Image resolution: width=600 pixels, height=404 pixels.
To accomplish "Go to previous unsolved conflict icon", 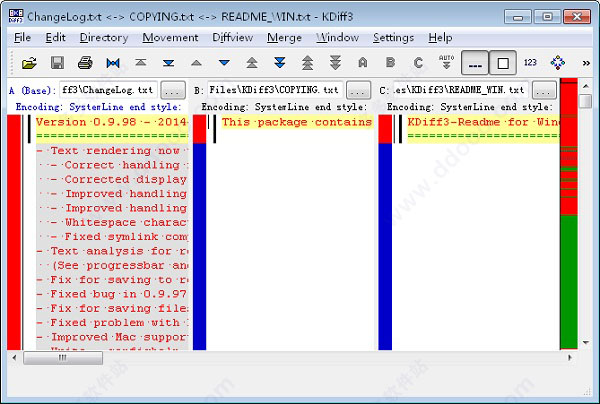I will [x=308, y=63].
